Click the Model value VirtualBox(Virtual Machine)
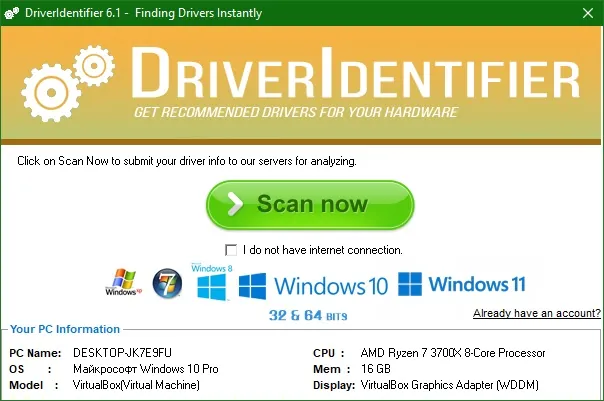The width and height of the screenshot is (604, 401). click(136, 385)
